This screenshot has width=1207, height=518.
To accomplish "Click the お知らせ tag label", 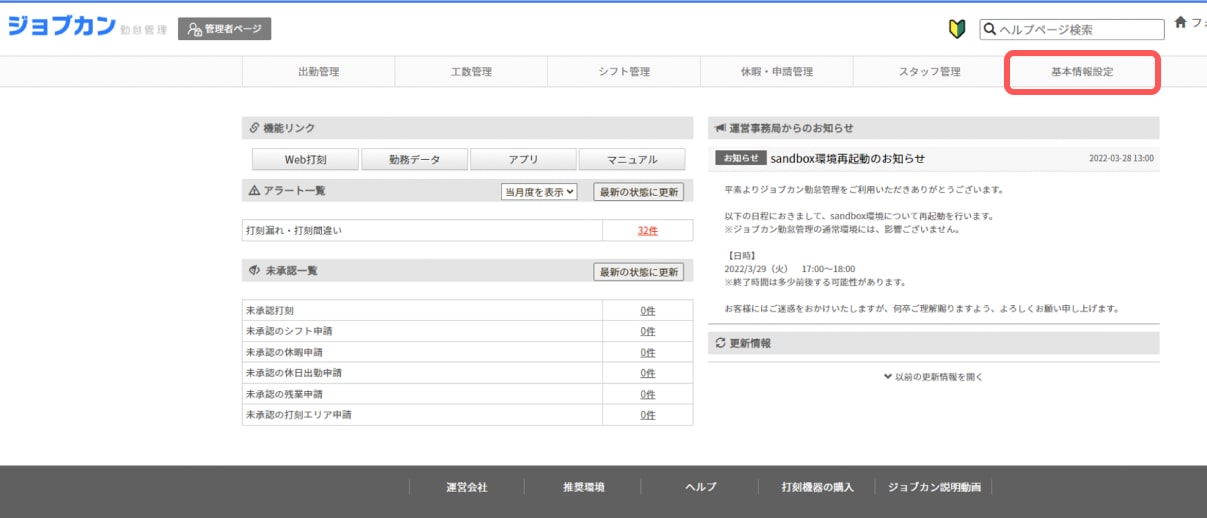I will click(740, 158).
